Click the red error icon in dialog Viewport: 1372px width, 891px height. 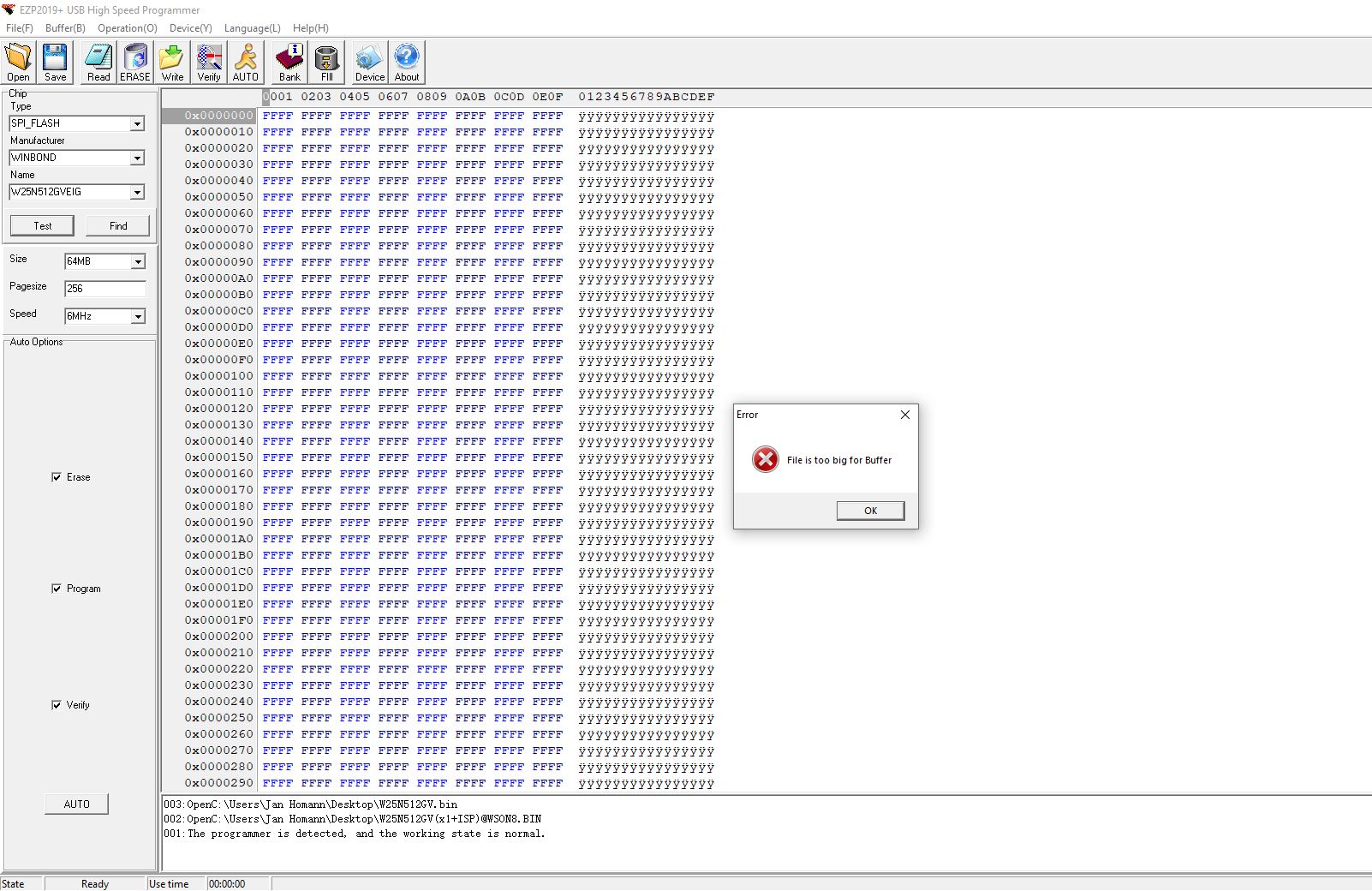[x=766, y=460]
